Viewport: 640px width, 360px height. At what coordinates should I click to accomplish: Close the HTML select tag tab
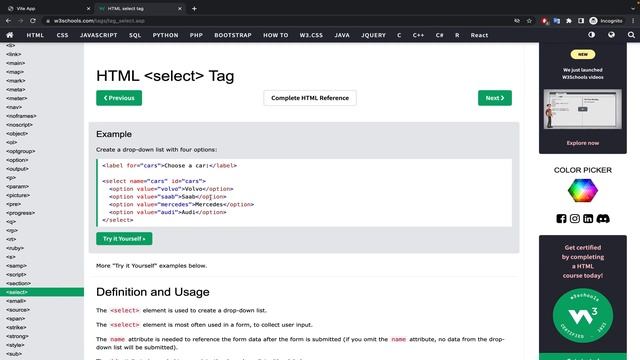[180, 9]
